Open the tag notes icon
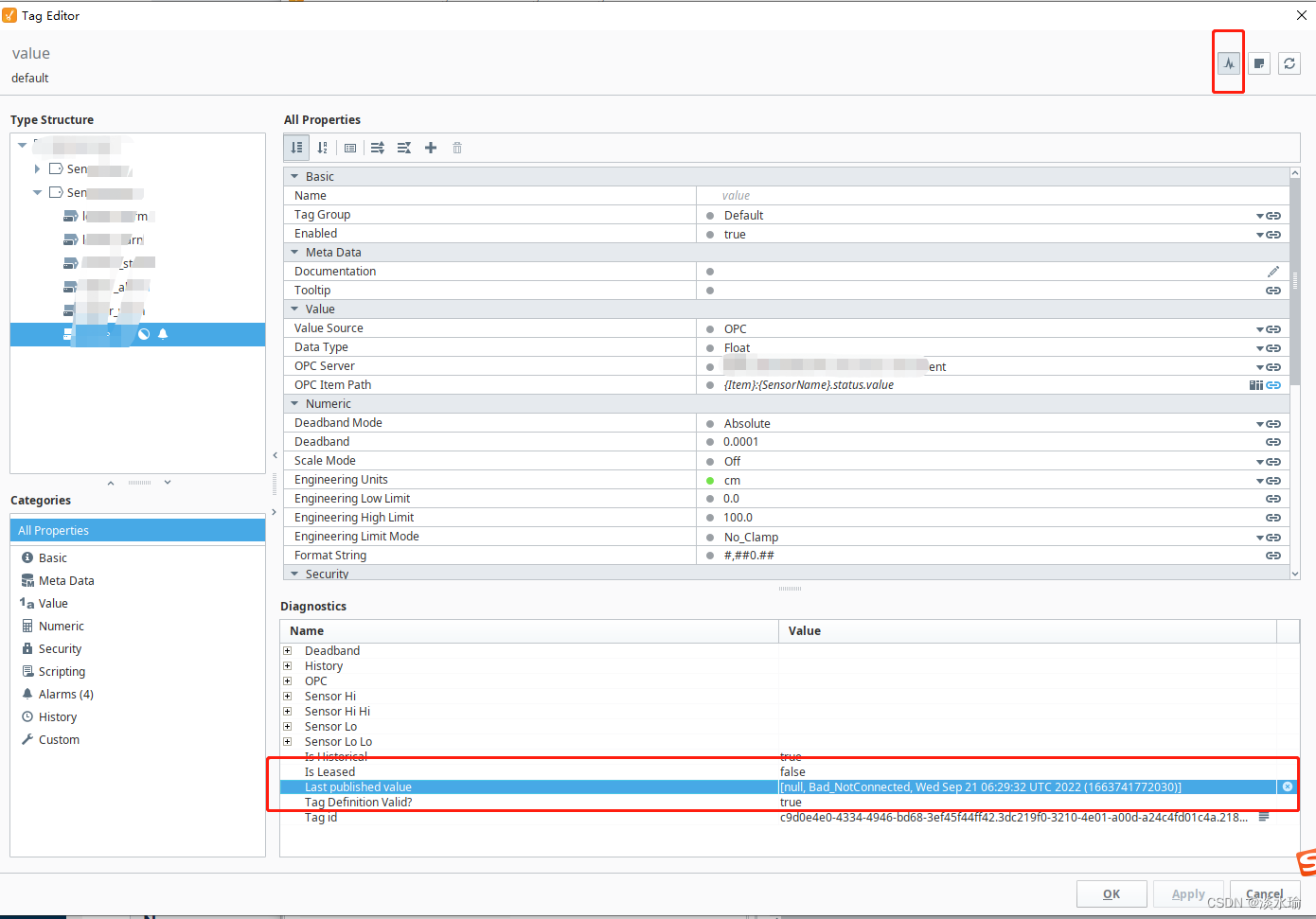Viewport: 1316px width, 919px height. click(1259, 63)
